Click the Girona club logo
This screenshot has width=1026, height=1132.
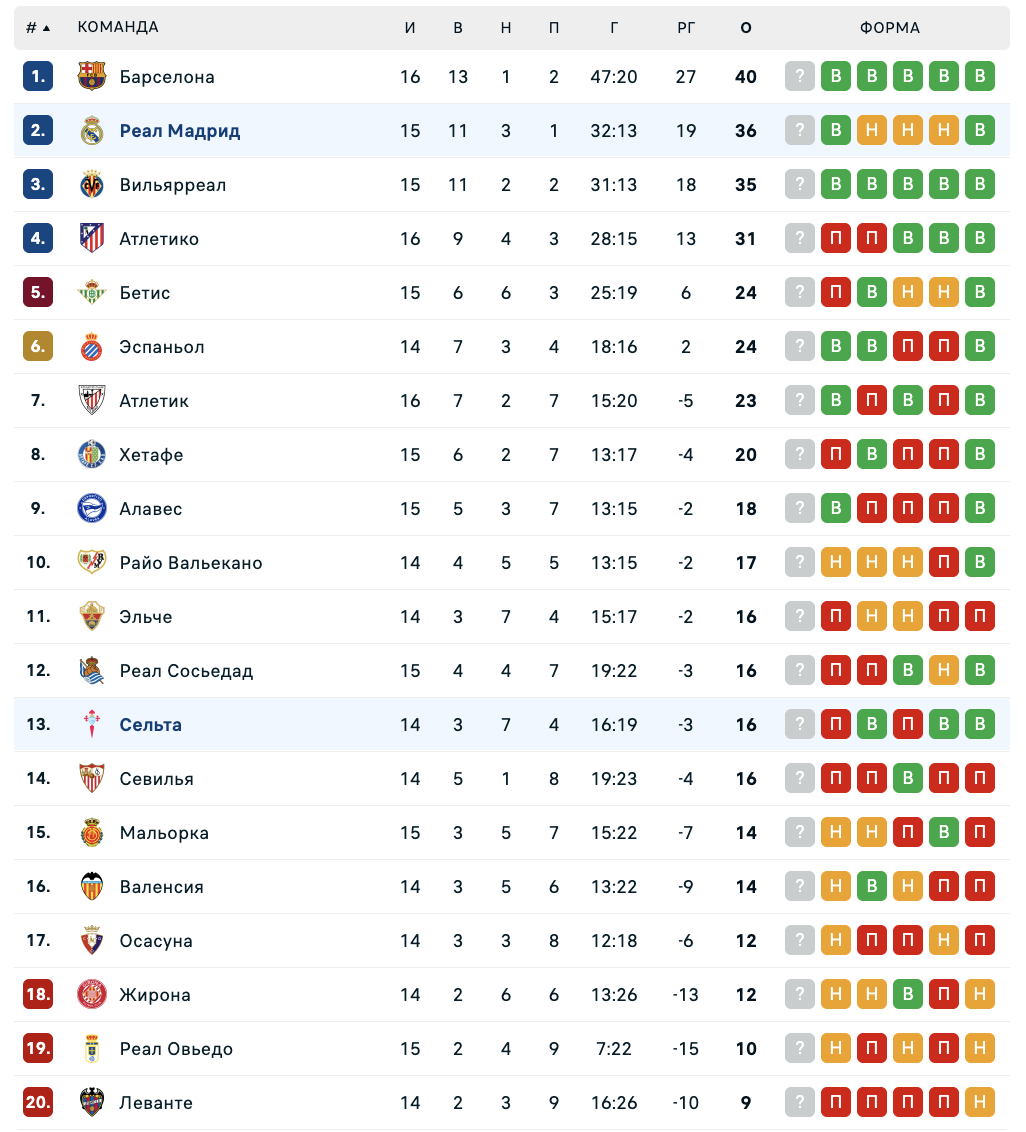92,995
